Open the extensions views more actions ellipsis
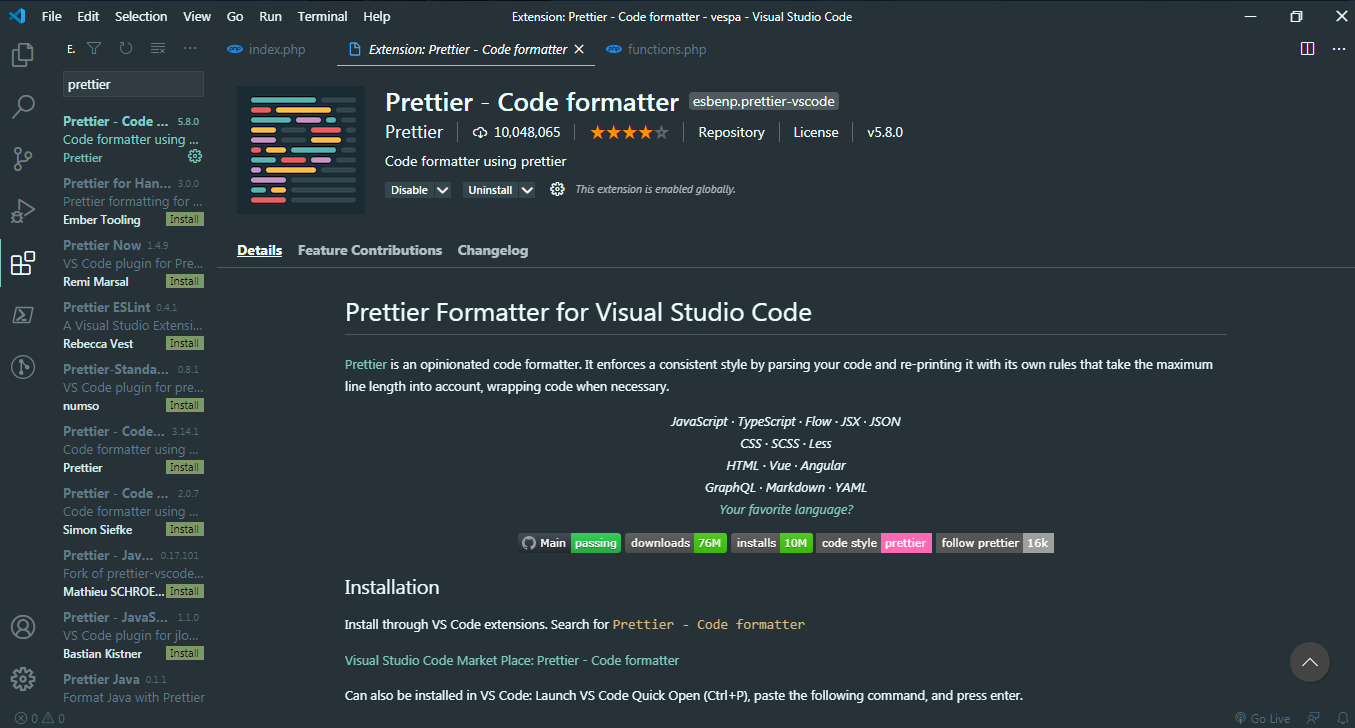 (190, 48)
